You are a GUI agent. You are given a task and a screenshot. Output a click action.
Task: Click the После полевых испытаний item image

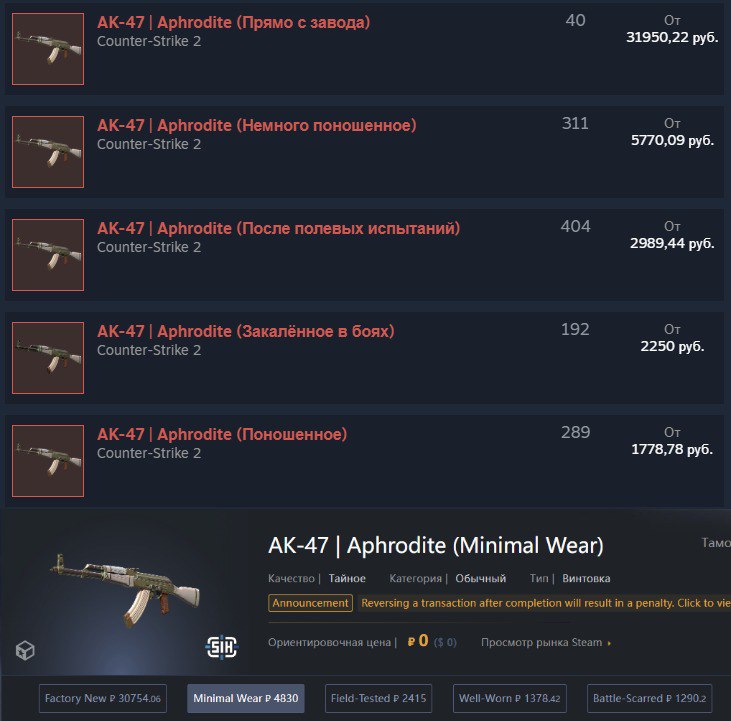point(48,255)
